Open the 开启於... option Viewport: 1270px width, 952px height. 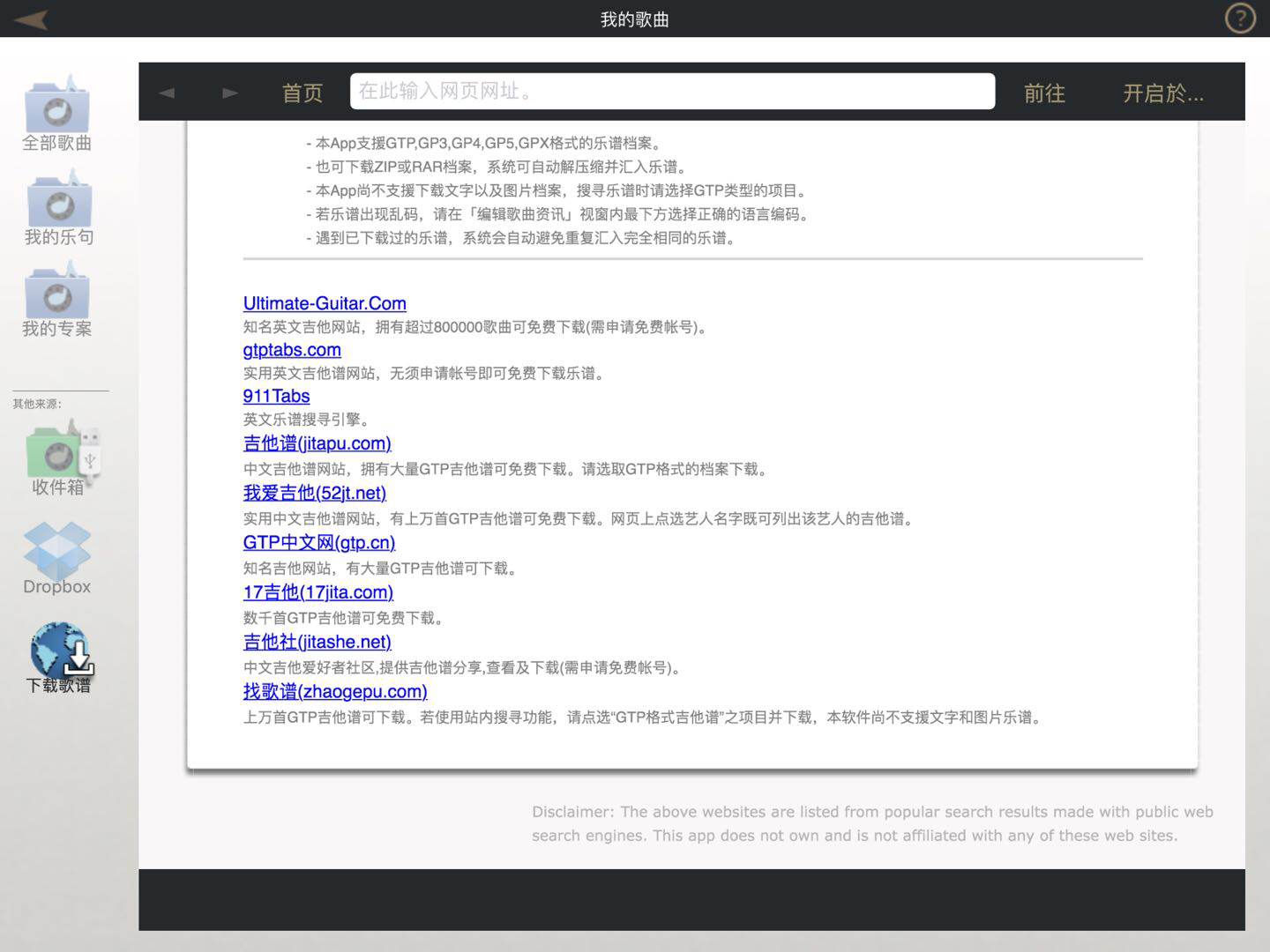[x=1162, y=92]
